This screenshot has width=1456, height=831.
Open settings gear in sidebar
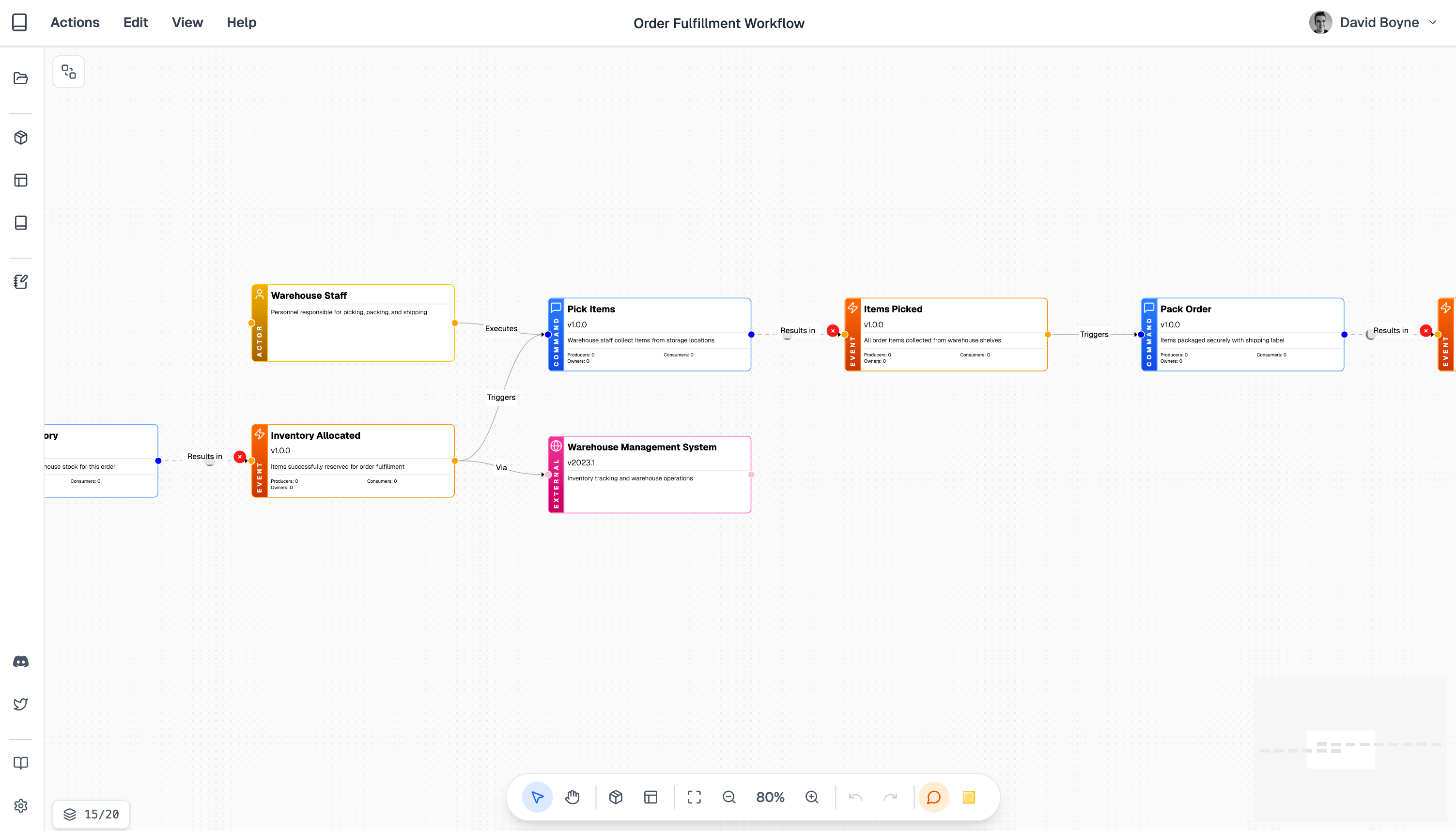click(20, 805)
